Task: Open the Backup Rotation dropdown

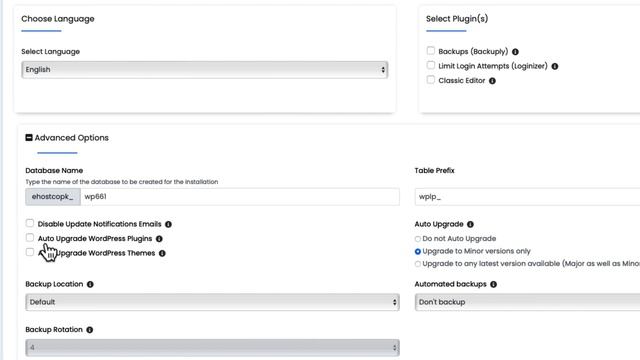Action: click(x=212, y=348)
